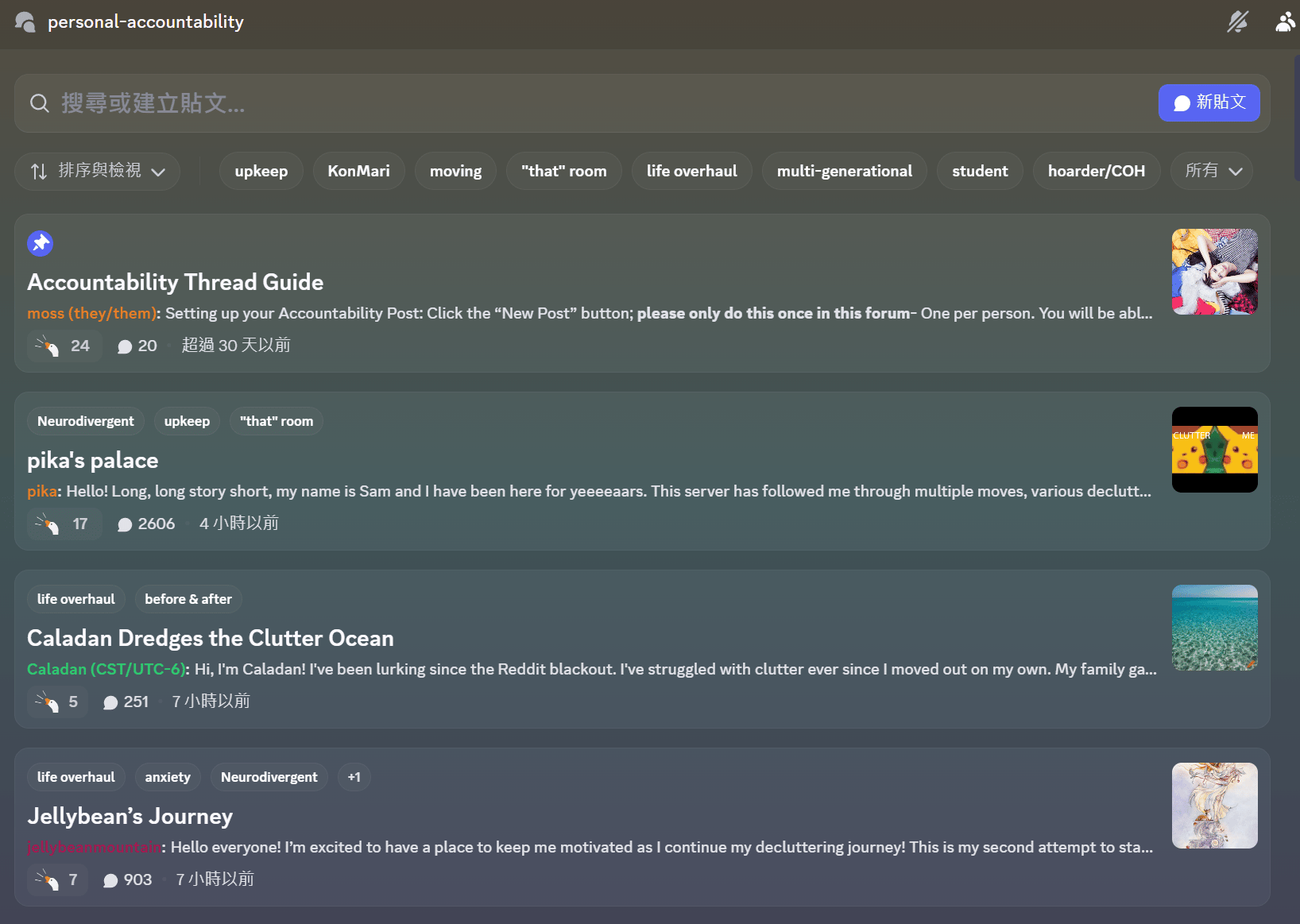Image resolution: width=1300 pixels, height=924 pixels.
Task: React with emoji on Accountability Thread Guide
Action: click(64, 346)
